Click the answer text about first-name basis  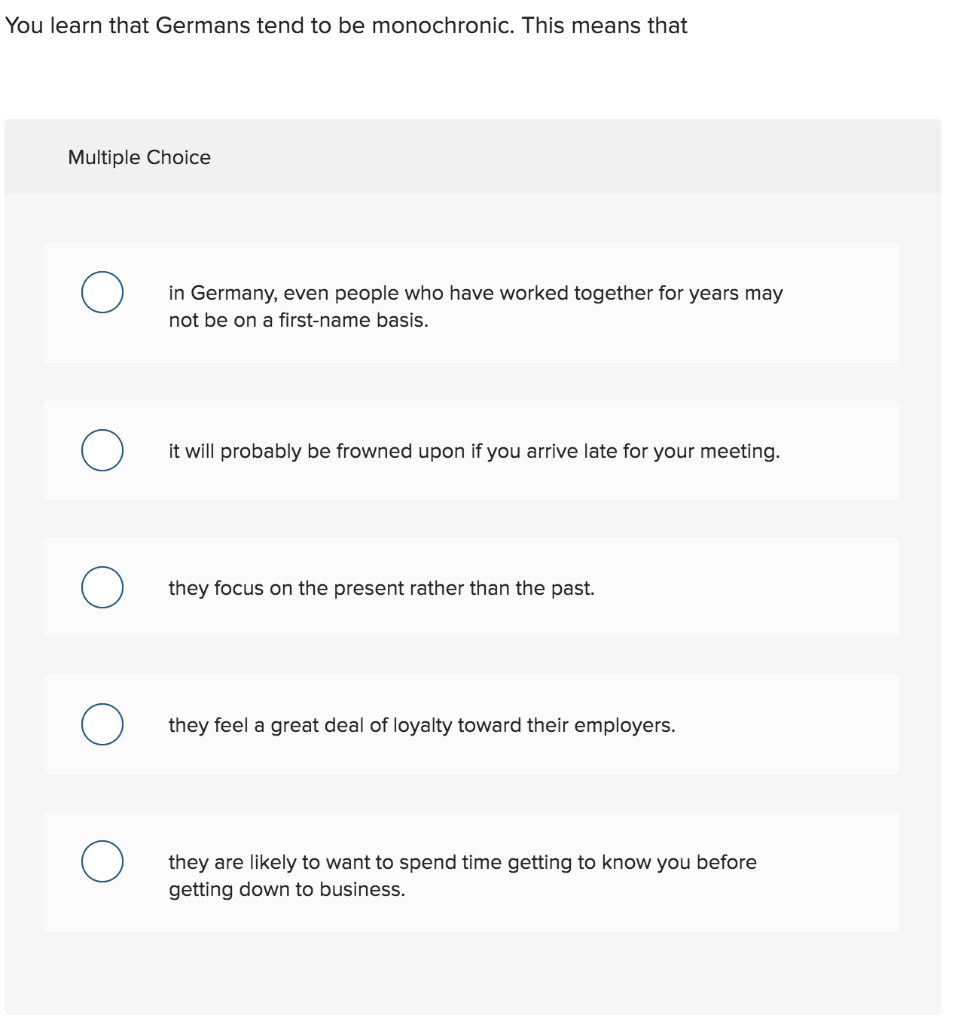point(475,306)
